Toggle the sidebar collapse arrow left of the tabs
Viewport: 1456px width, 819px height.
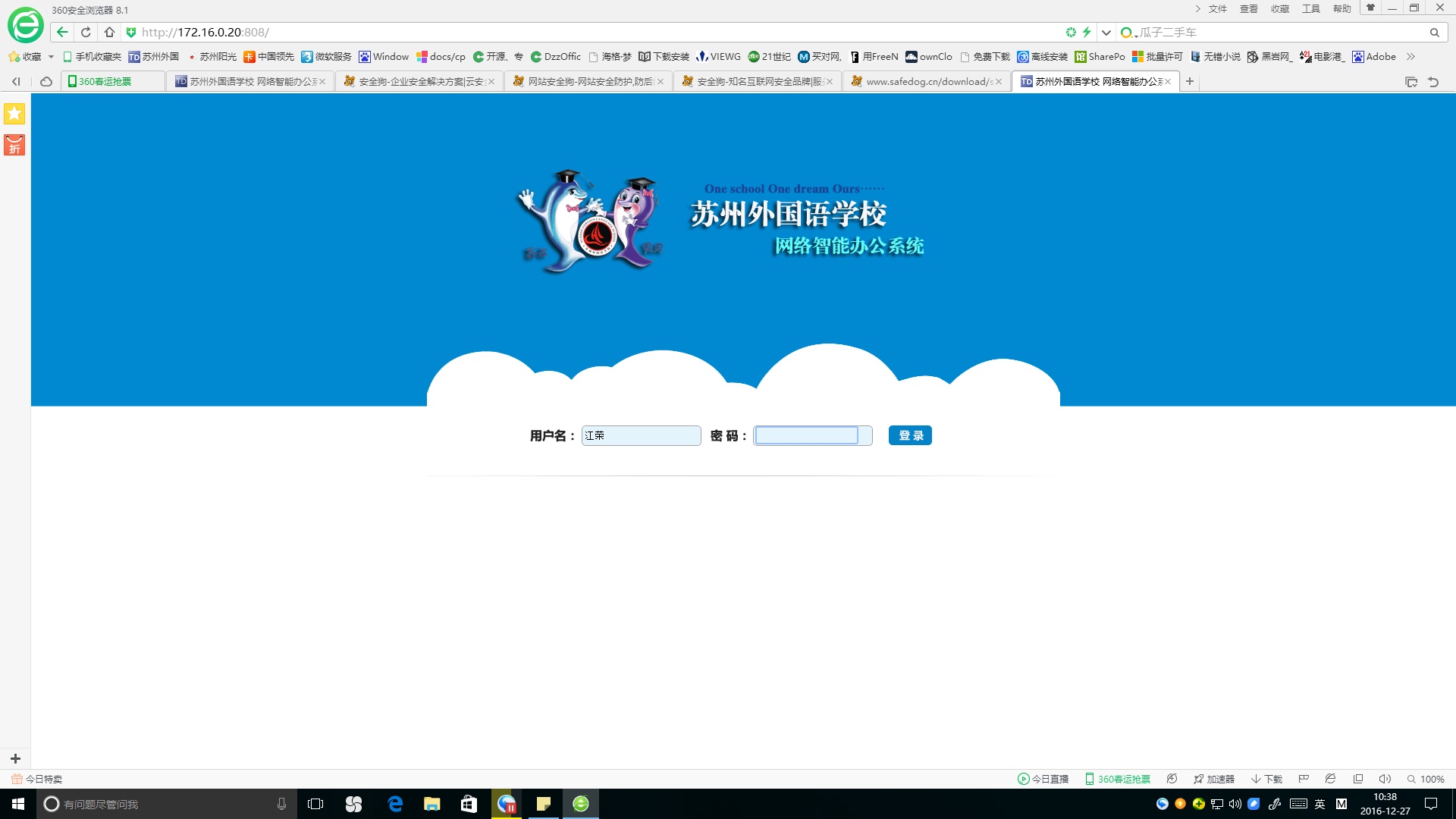16,81
